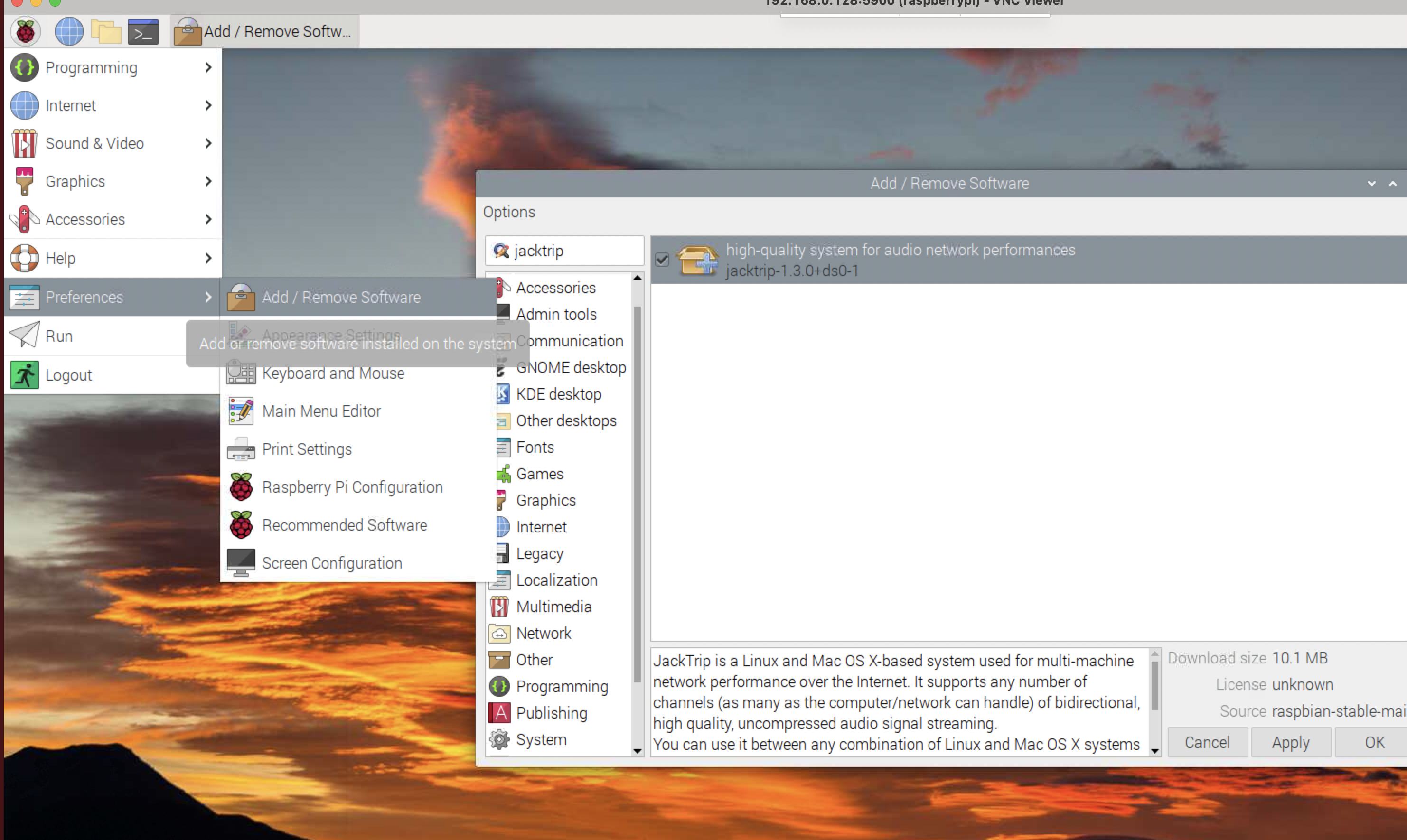The width and height of the screenshot is (1407, 840).
Task: Select the jacktrip package result row
Action: pyautogui.click(x=1029, y=260)
